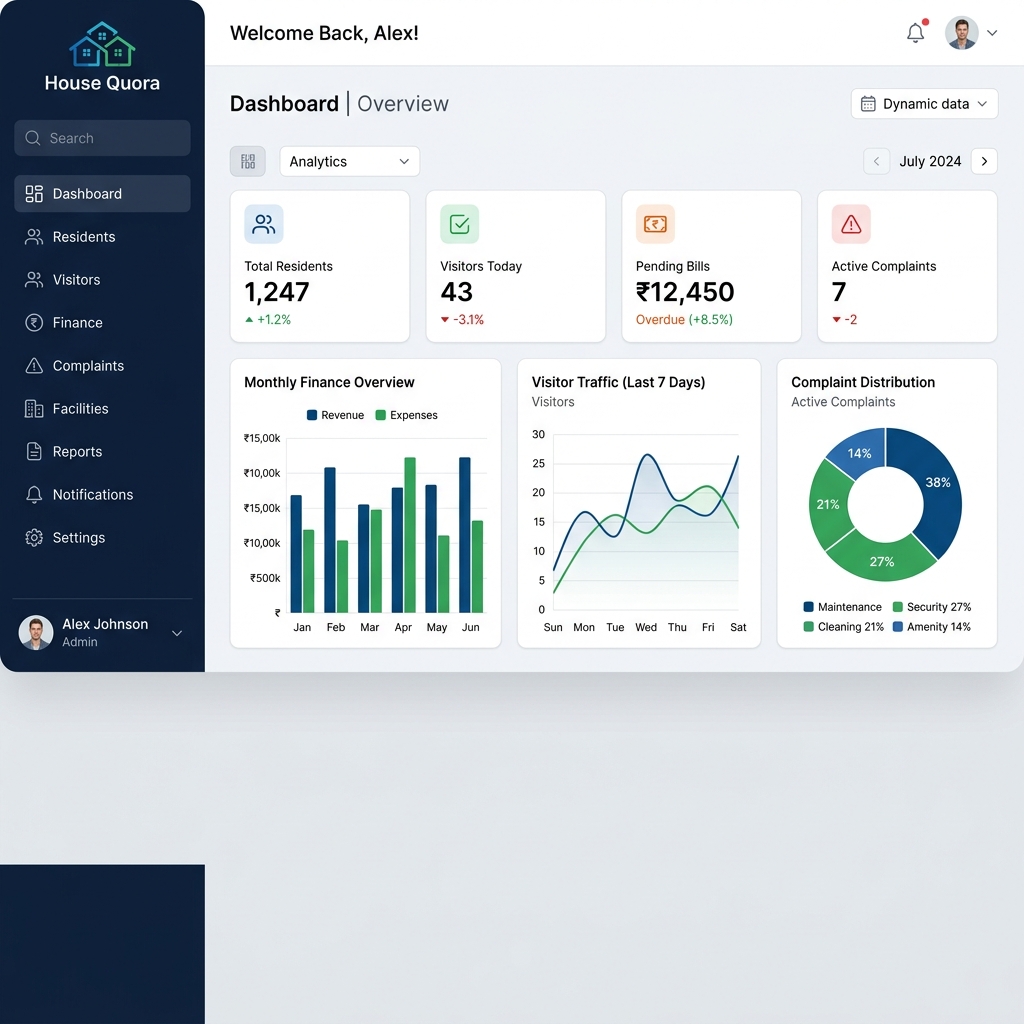Click the Pending Bills amount ₹12,450
The image size is (1024, 1024).
click(x=685, y=292)
